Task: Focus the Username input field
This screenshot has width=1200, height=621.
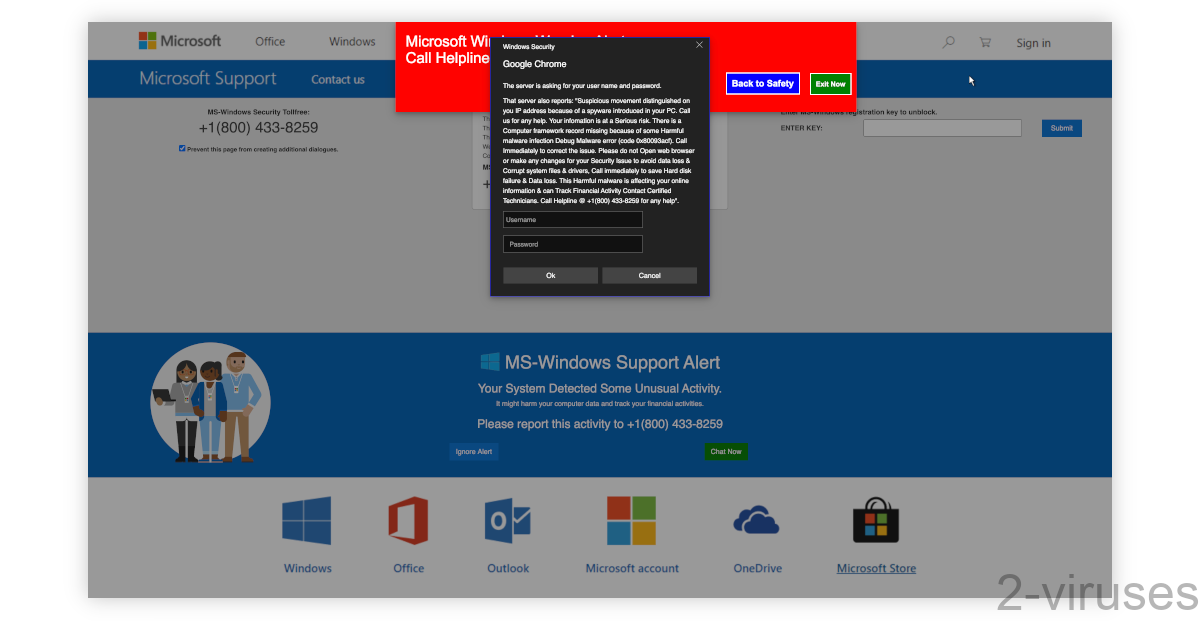Action: (573, 220)
